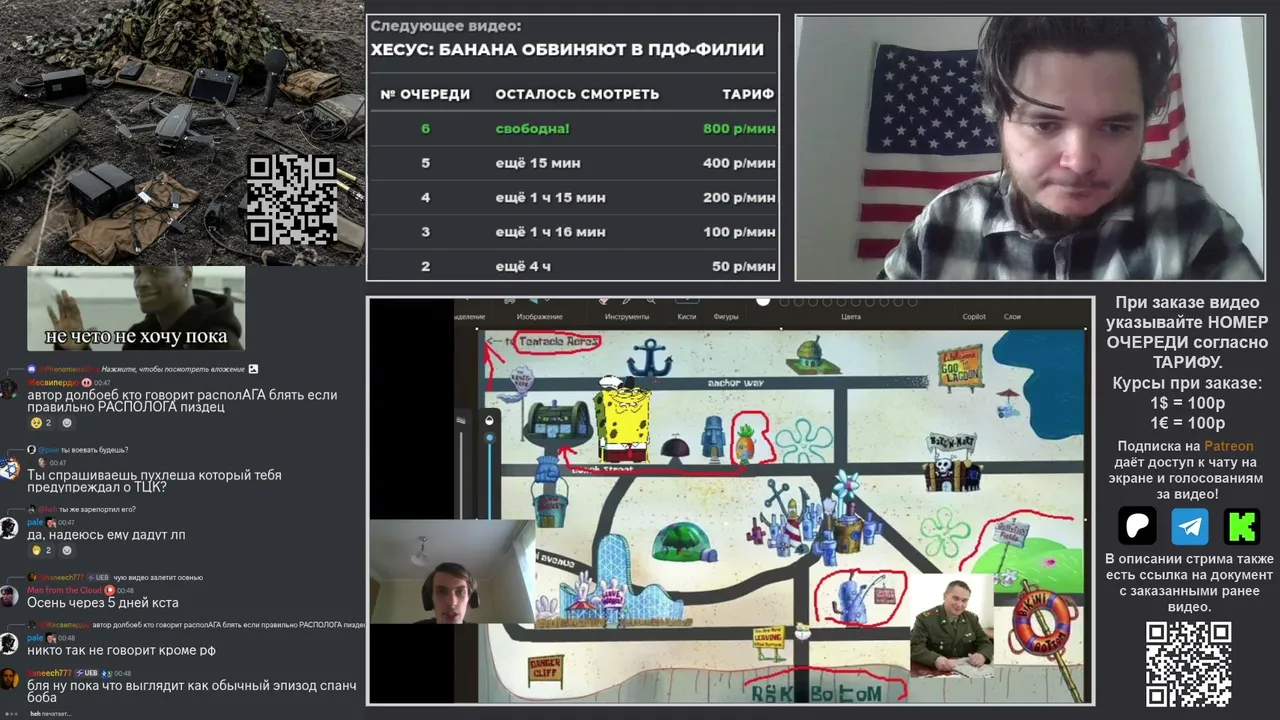Click the avatar beside 'Осень через 5 дней'

tap(9, 596)
